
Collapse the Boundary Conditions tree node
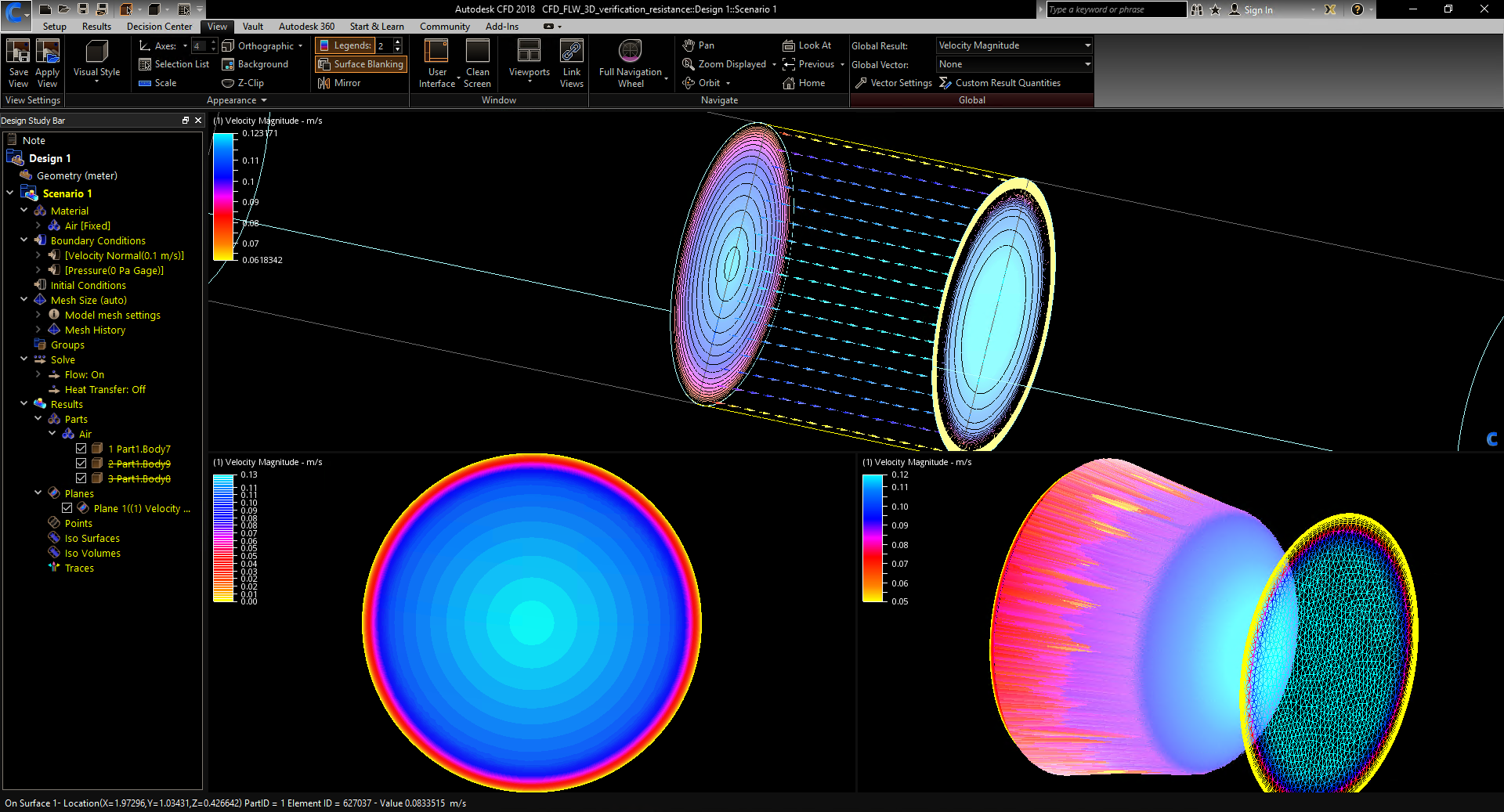pyautogui.click(x=24, y=240)
